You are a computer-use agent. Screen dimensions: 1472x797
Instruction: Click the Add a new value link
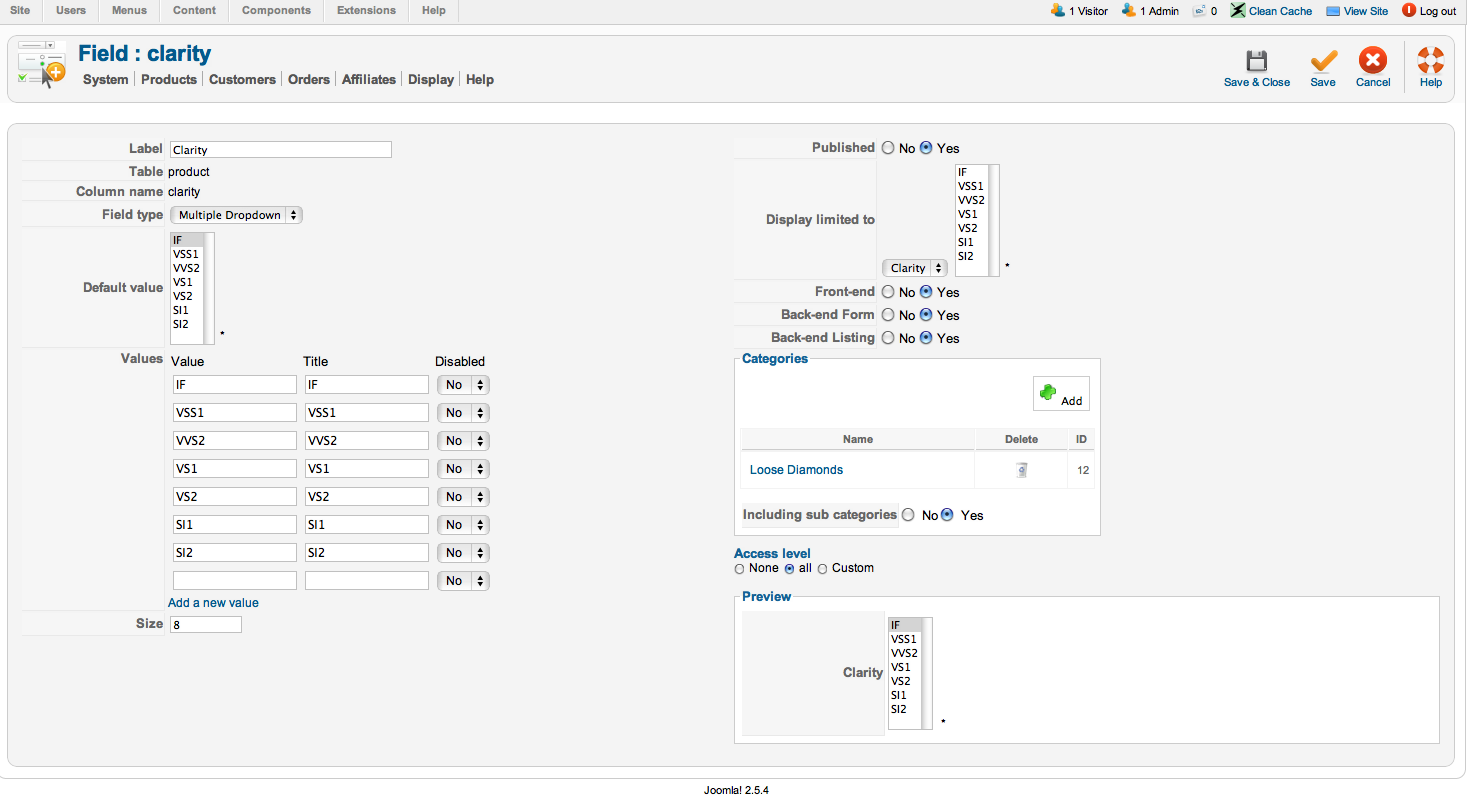coord(213,603)
